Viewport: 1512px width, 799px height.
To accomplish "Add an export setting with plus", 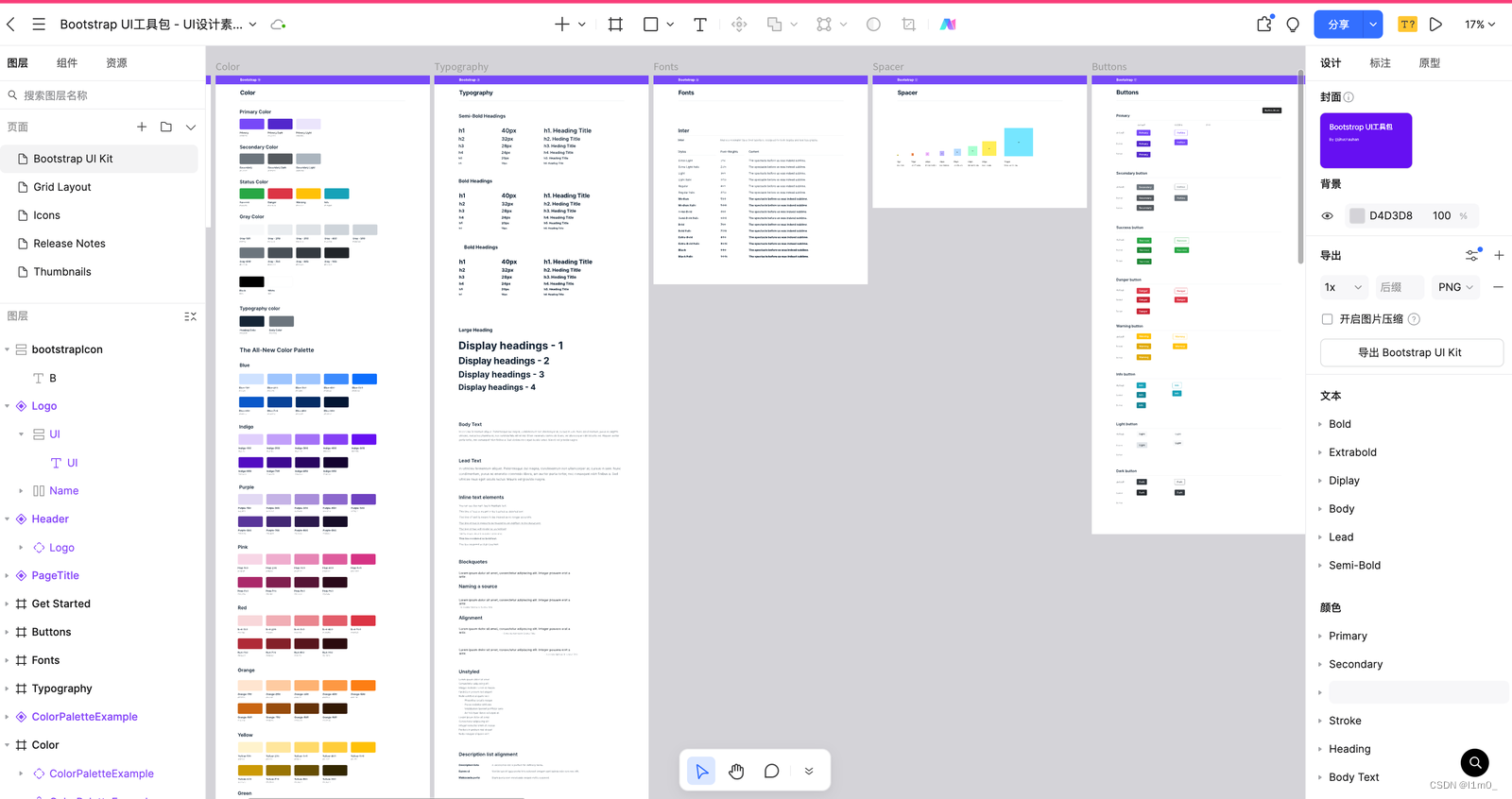I will tap(1499, 255).
